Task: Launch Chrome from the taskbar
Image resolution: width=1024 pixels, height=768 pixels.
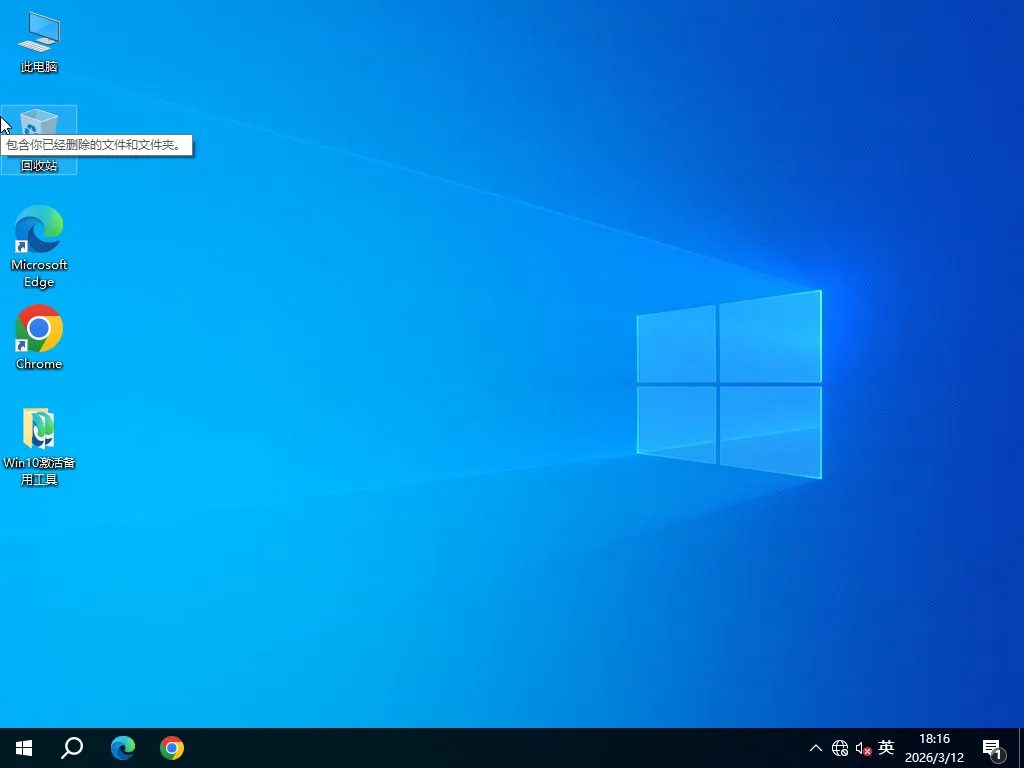Action: tap(172, 748)
